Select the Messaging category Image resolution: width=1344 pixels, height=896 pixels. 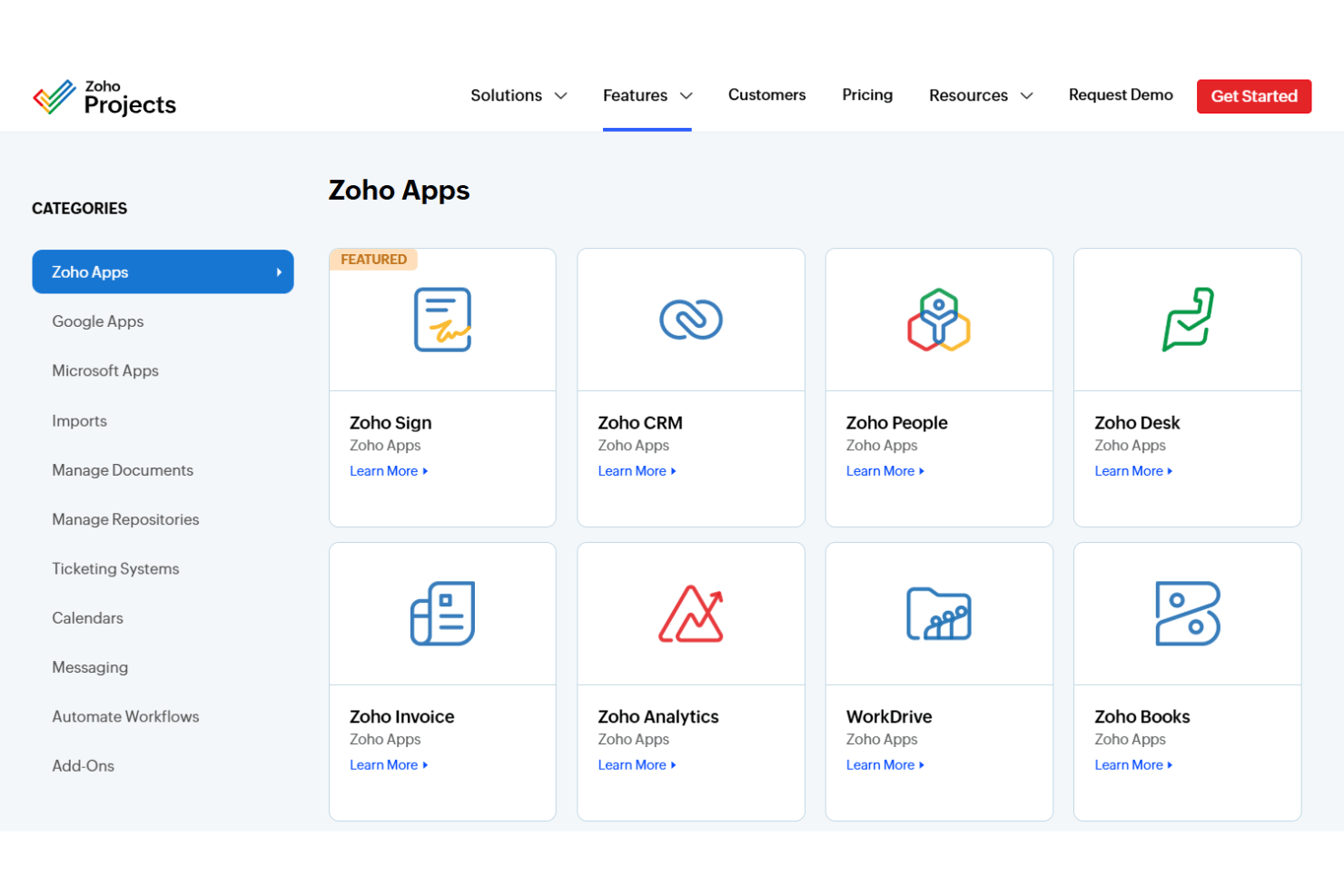(x=90, y=667)
